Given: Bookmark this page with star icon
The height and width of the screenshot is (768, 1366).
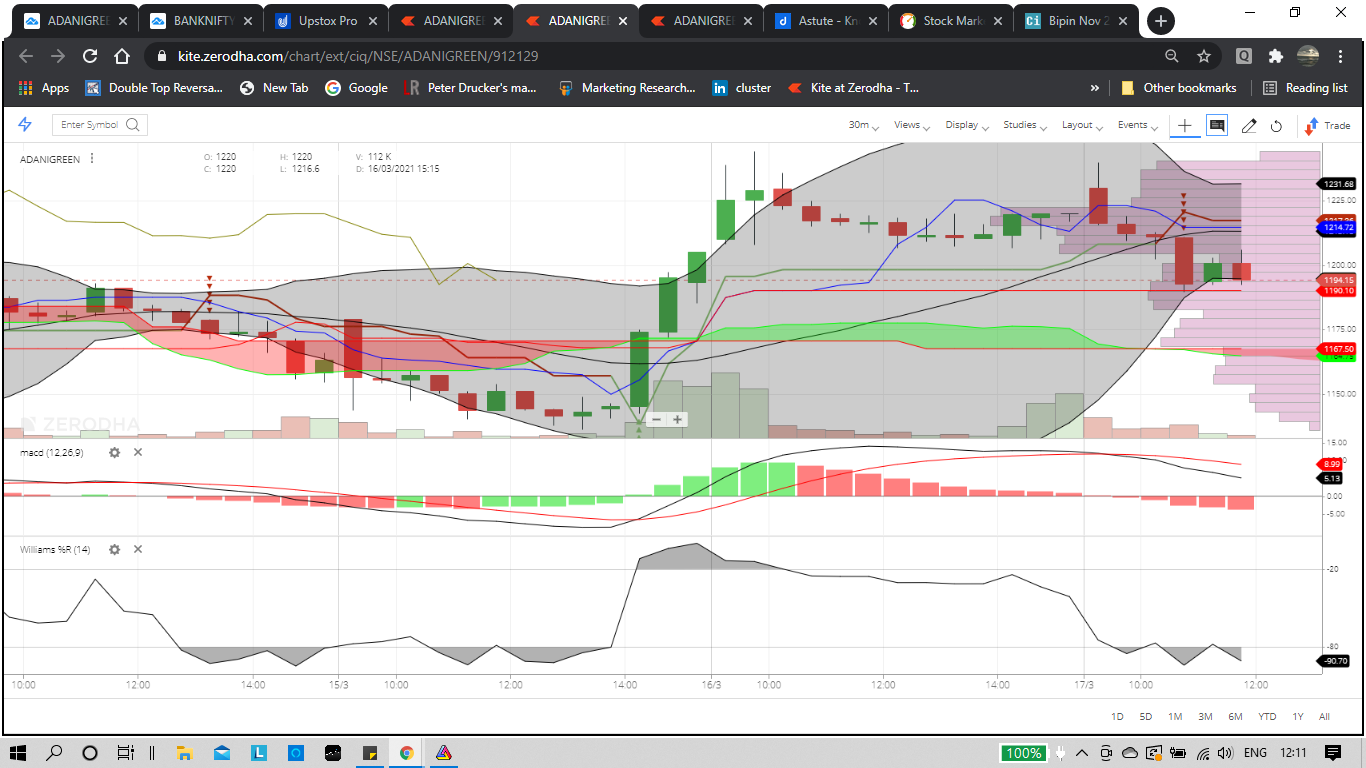Looking at the screenshot, I should [1204, 57].
